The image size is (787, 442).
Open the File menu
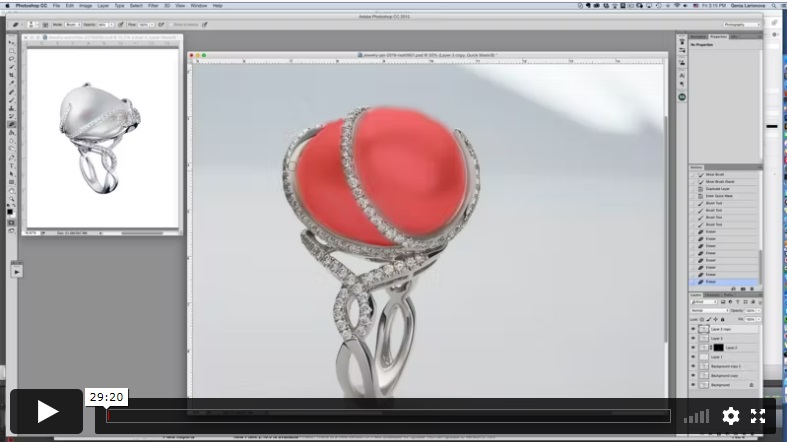pyautogui.click(x=56, y=6)
